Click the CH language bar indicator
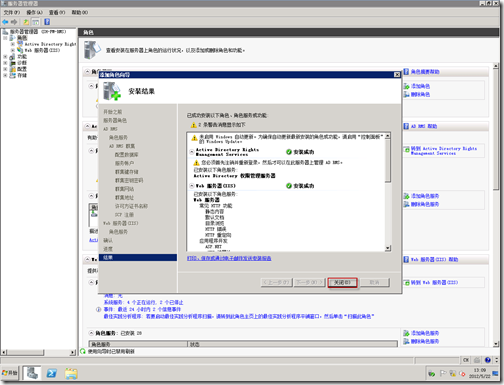 point(466,360)
